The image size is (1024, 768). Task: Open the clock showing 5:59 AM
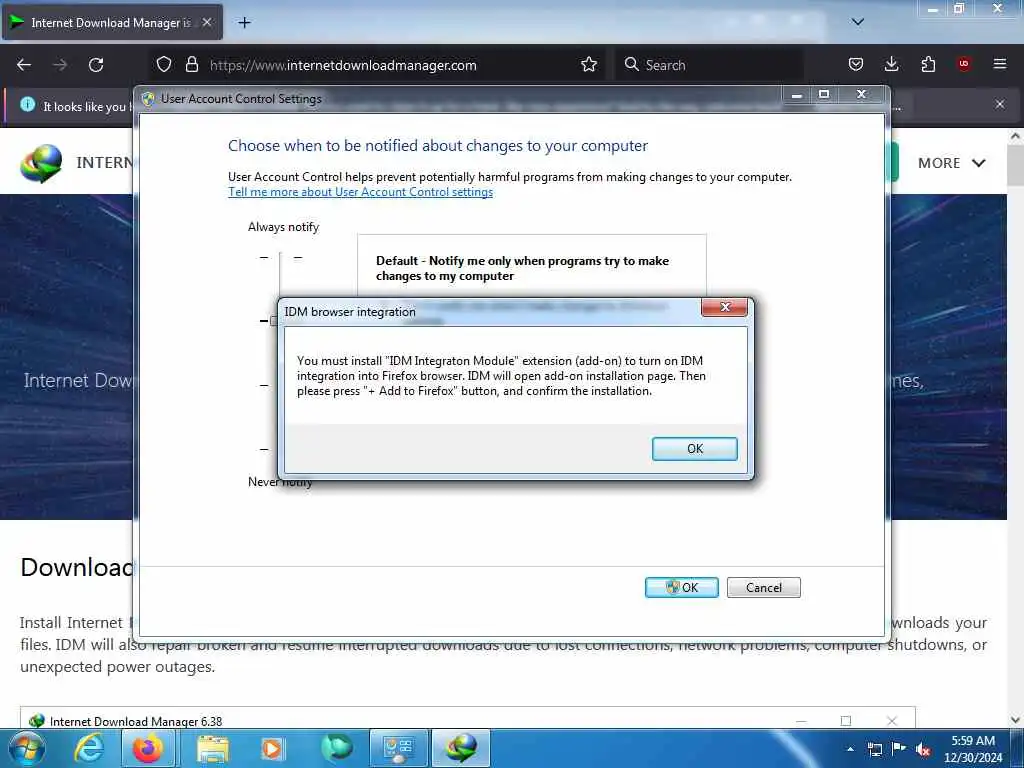tap(972, 749)
